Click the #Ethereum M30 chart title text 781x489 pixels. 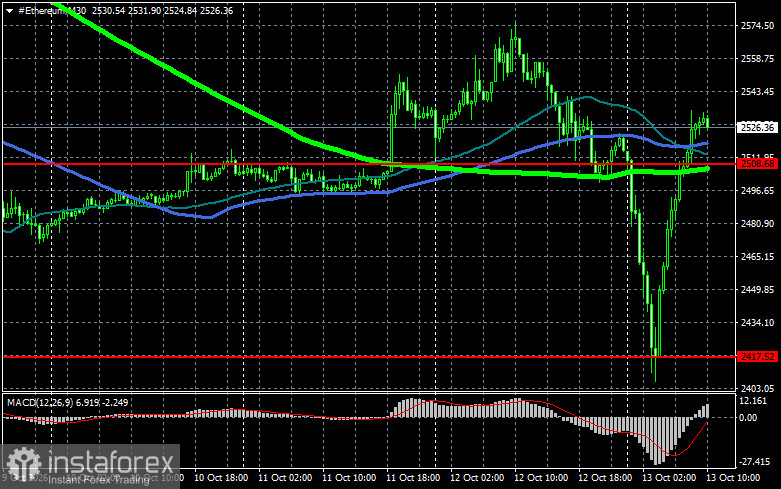(x=52, y=10)
